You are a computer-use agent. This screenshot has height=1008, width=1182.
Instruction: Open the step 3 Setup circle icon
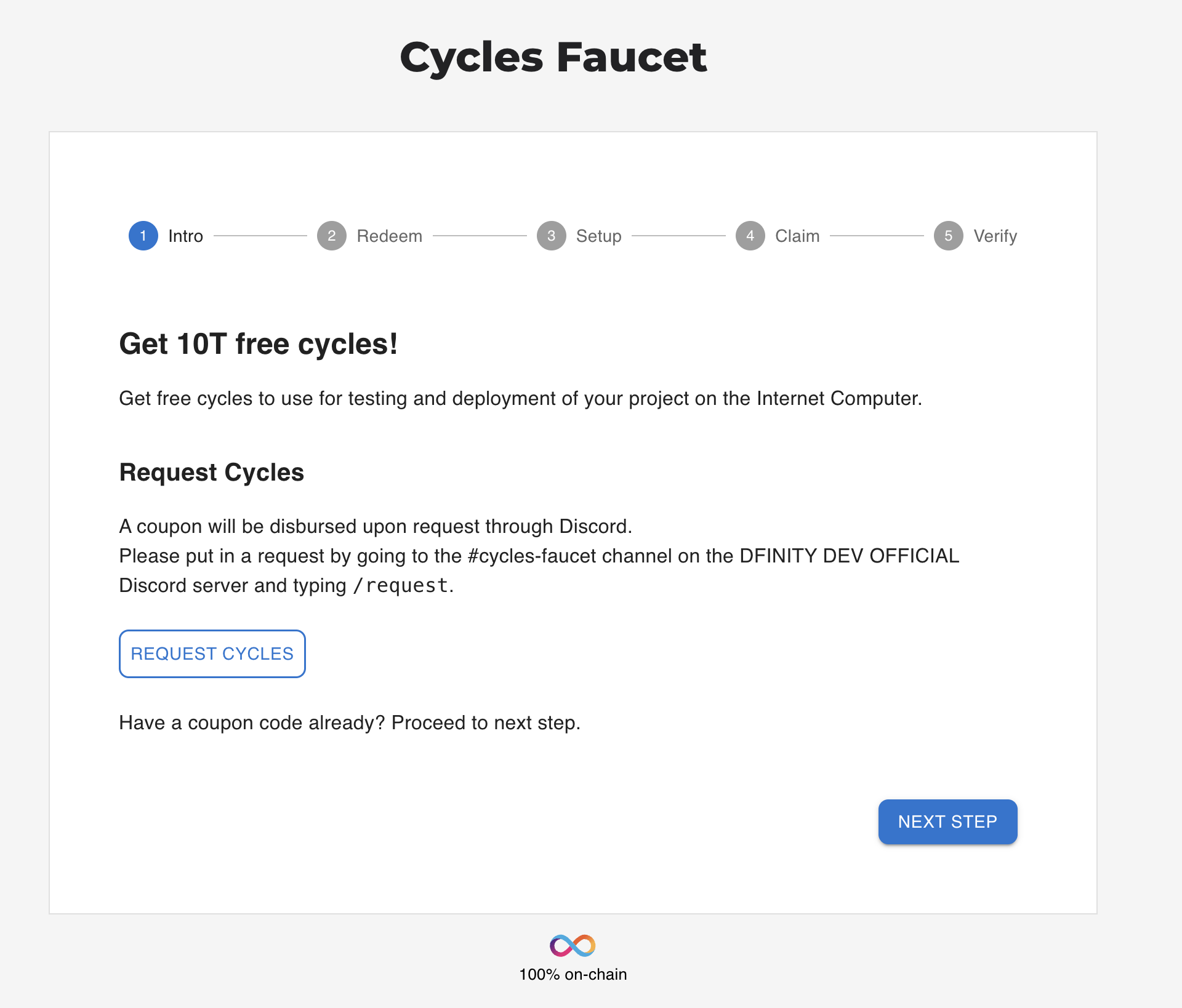(552, 236)
